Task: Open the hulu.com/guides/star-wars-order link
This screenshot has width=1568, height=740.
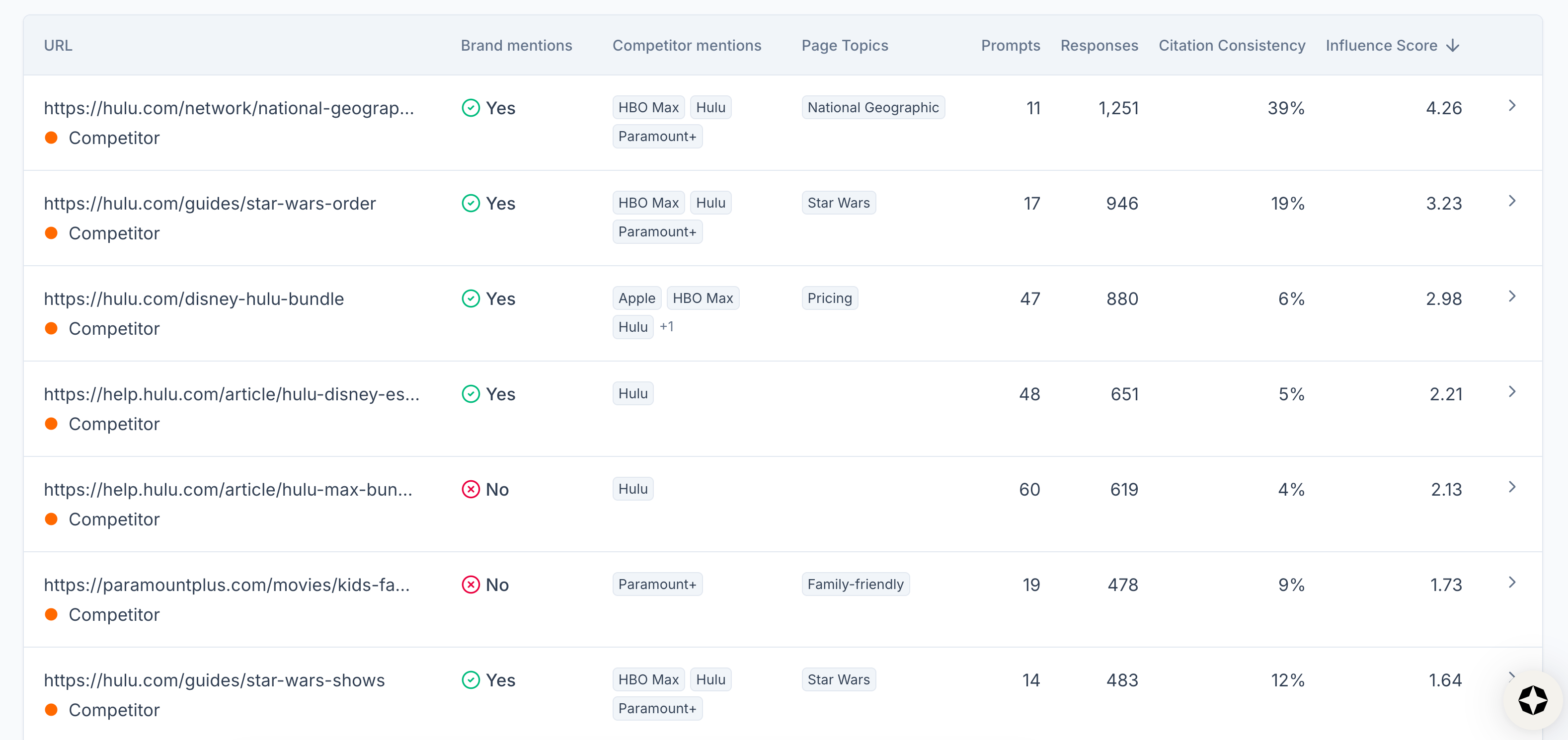Action: click(x=209, y=203)
